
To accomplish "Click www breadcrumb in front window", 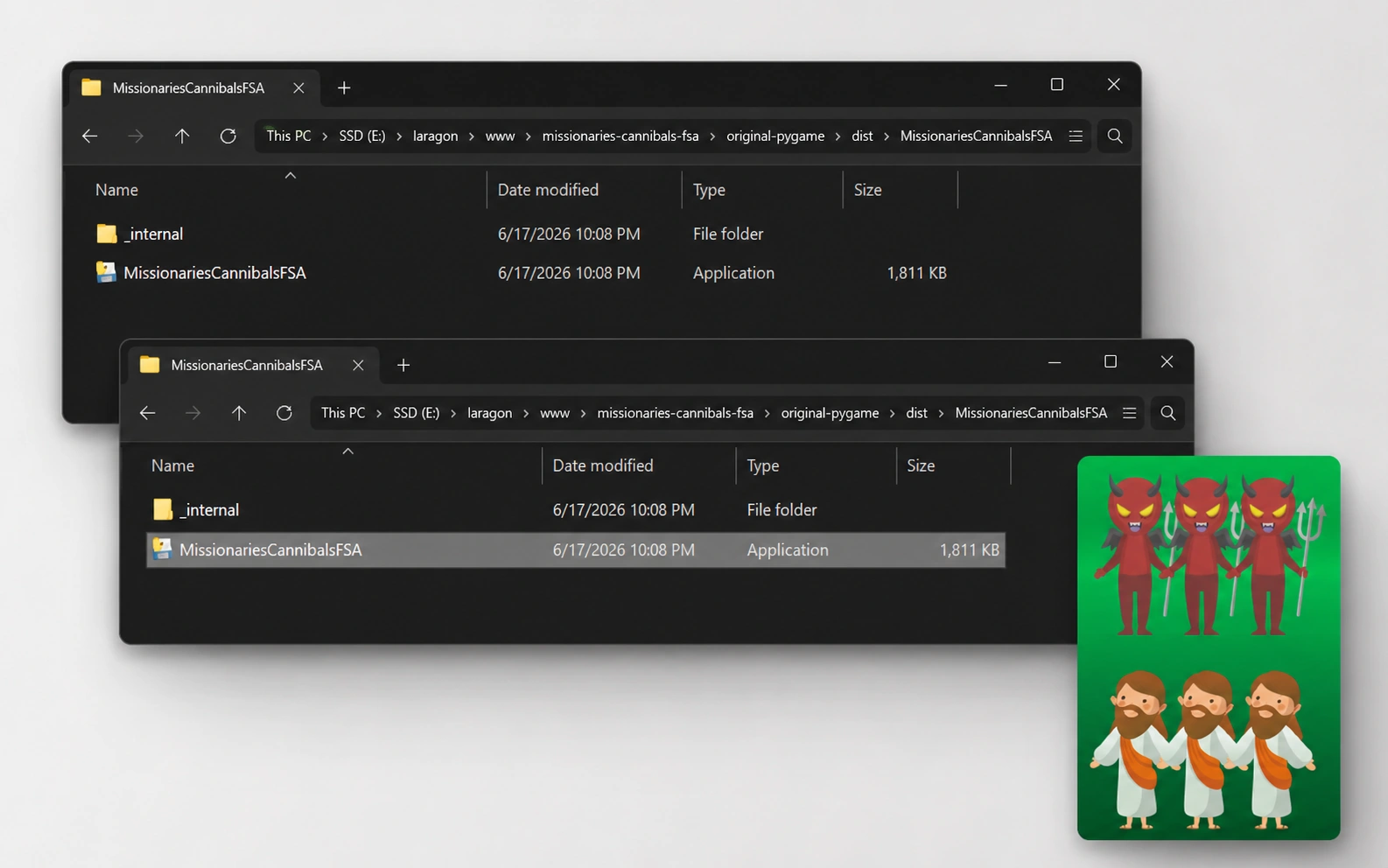I will [555, 413].
